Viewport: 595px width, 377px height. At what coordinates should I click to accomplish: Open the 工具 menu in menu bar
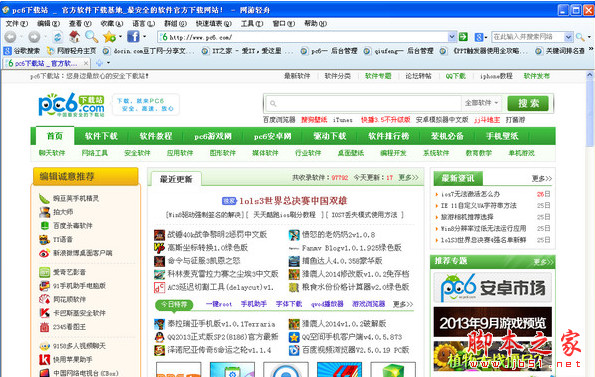click(x=252, y=24)
